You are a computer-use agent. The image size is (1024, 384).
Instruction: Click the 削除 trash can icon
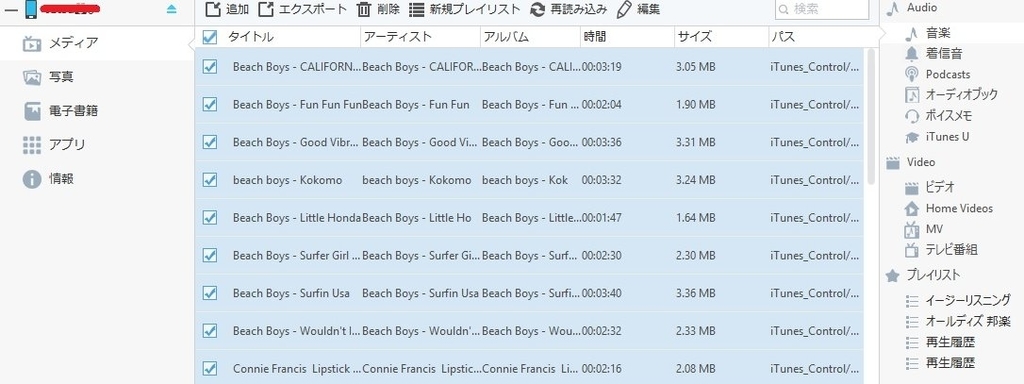(364, 9)
